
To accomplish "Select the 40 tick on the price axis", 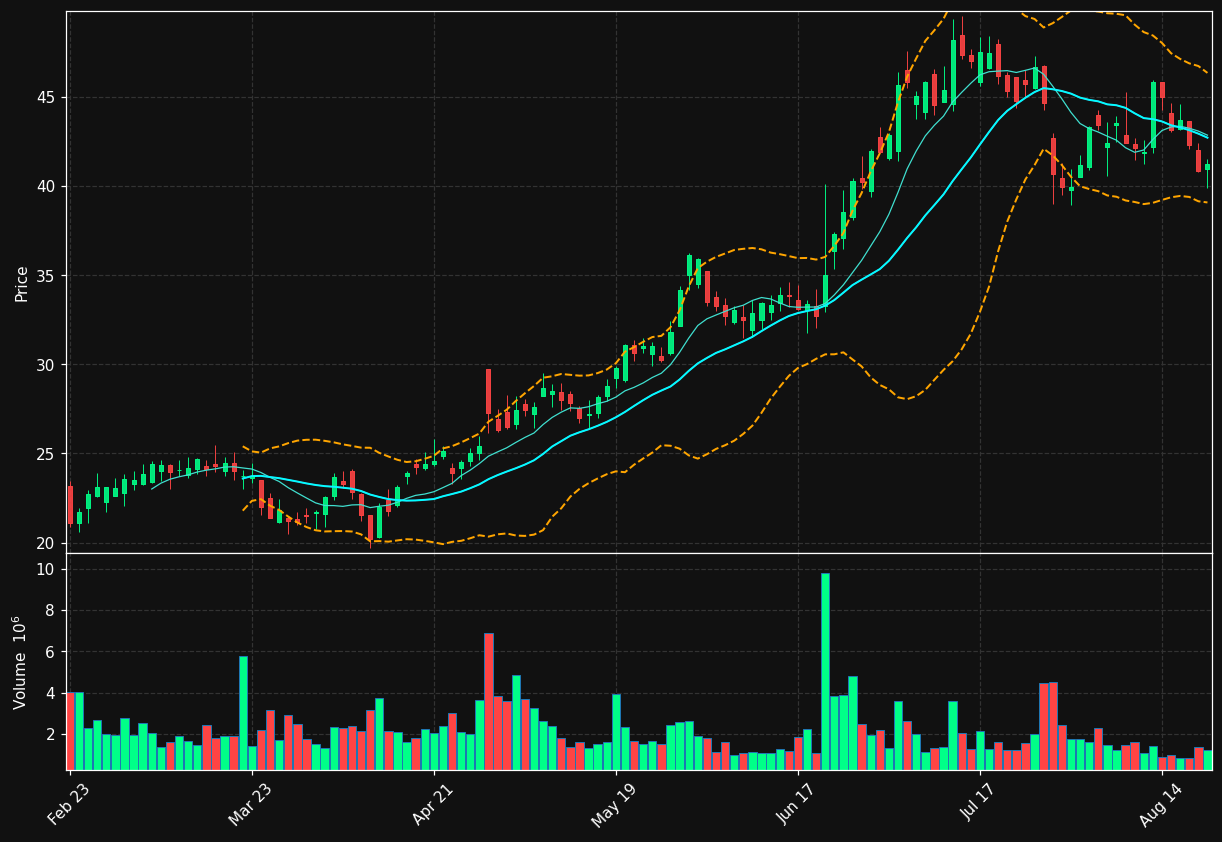I will [48, 187].
